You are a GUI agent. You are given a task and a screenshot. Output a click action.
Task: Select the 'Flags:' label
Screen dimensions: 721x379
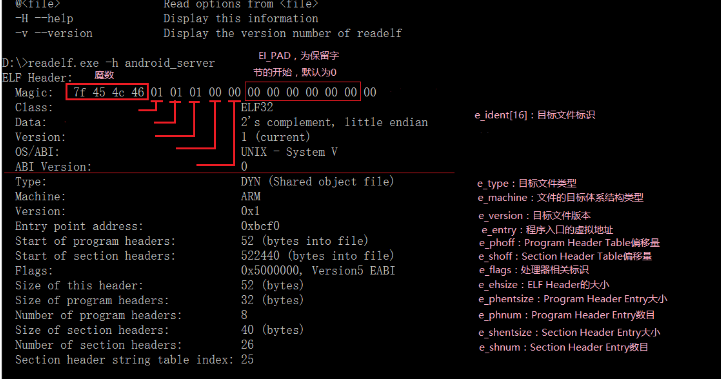point(34,271)
